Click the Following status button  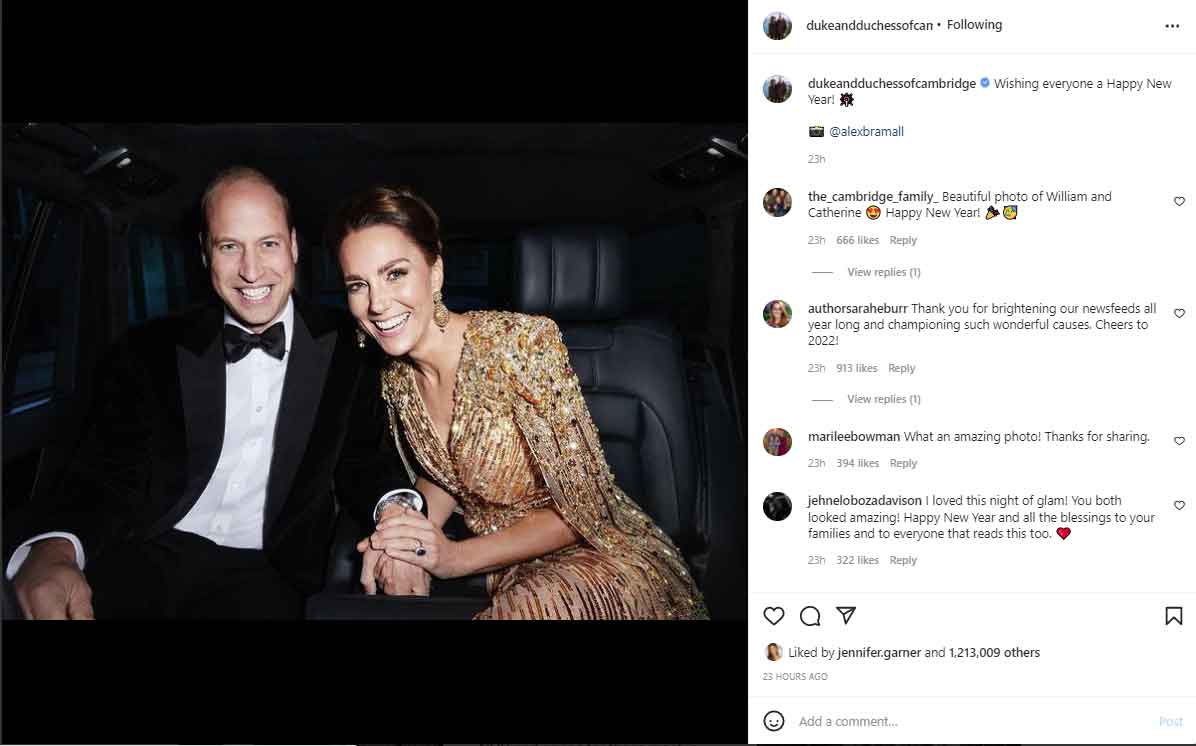[x=974, y=25]
